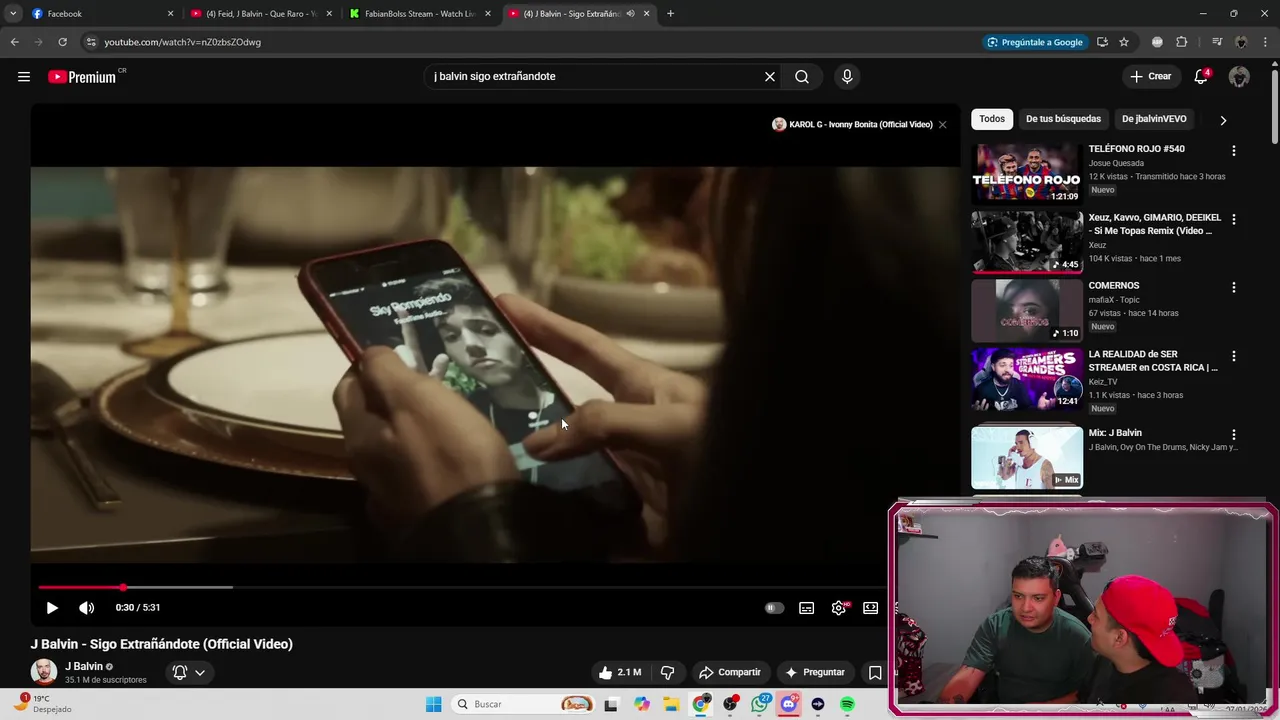Show more filter chips with the arrow
Image resolution: width=1280 pixels, height=720 pixels.
click(x=1223, y=120)
